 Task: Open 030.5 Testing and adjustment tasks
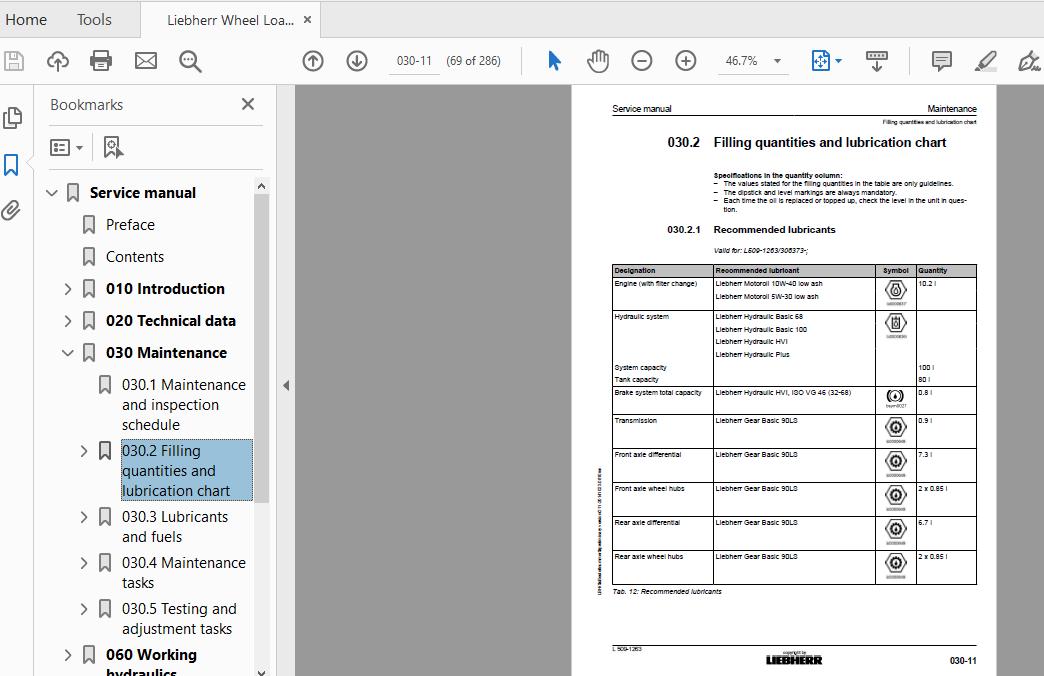point(179,619)
